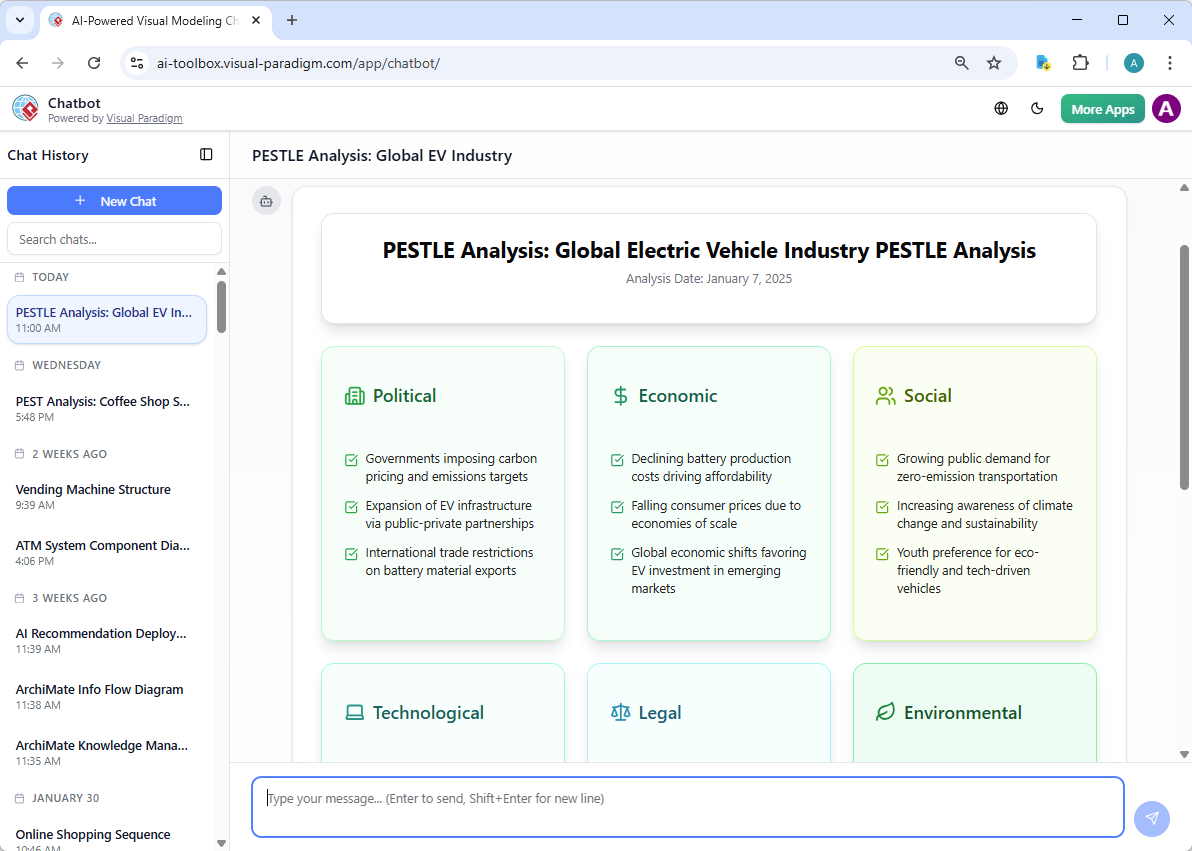Collapse the Chat History sidebar panel icon
1192x851 pixels.
pos(206,154)
